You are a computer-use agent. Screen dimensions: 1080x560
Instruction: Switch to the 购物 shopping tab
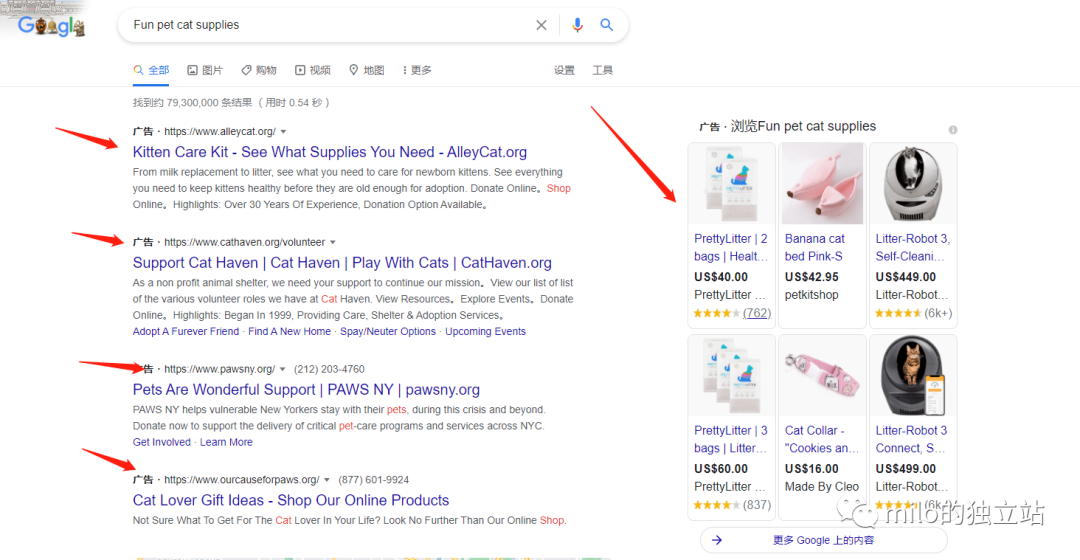pos(258,70)
